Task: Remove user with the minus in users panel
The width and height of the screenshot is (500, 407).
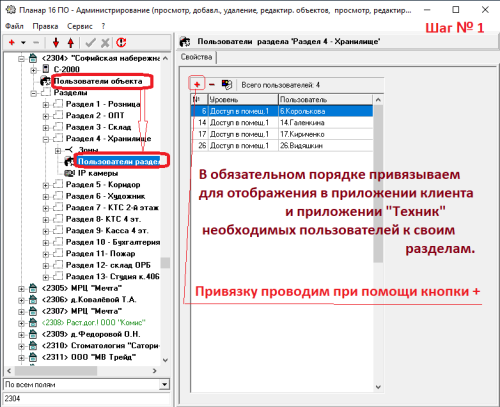Action: [212, 85]
